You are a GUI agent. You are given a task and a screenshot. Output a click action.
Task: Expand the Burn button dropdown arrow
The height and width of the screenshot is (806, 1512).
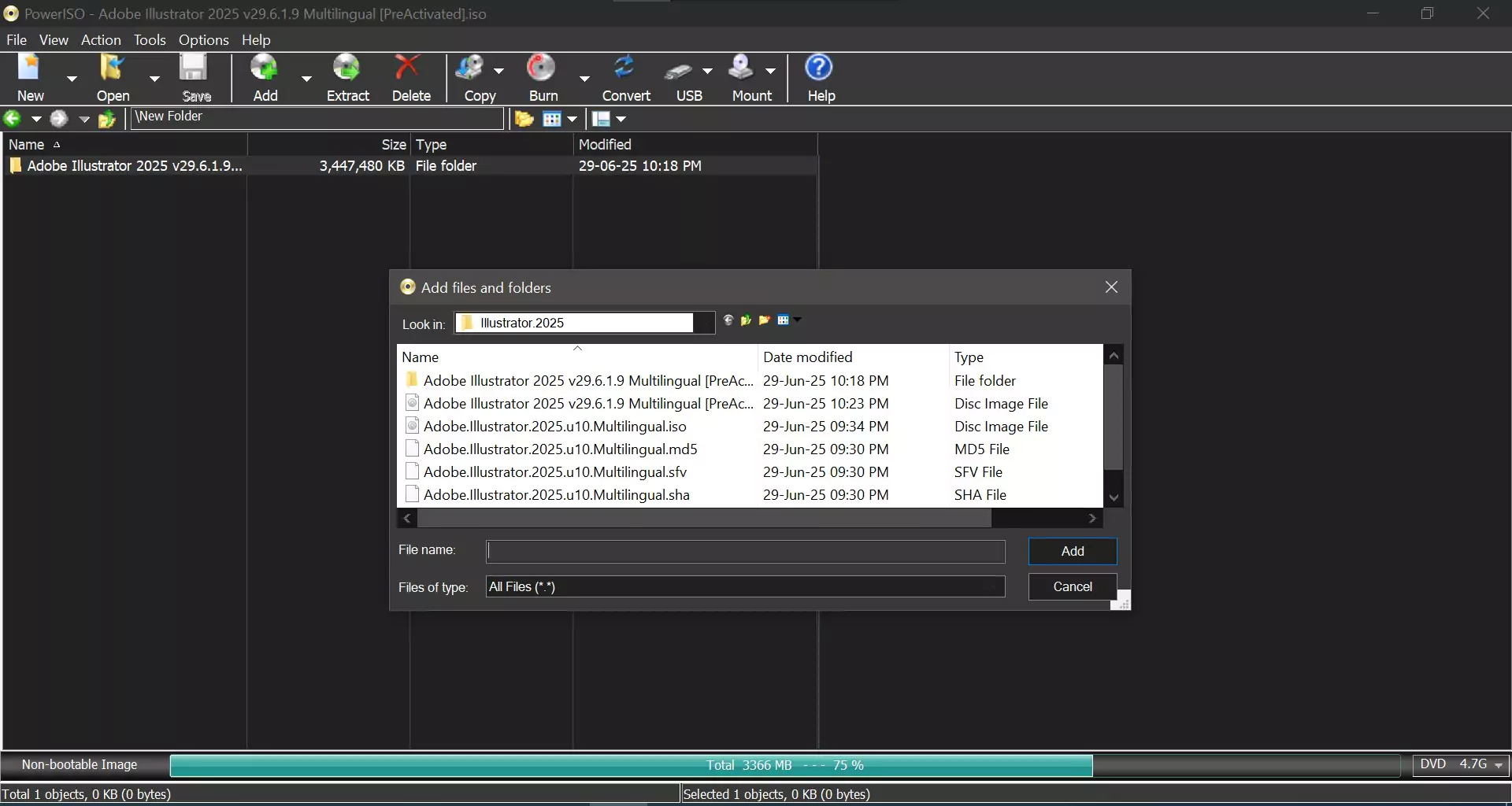point(584,79)
